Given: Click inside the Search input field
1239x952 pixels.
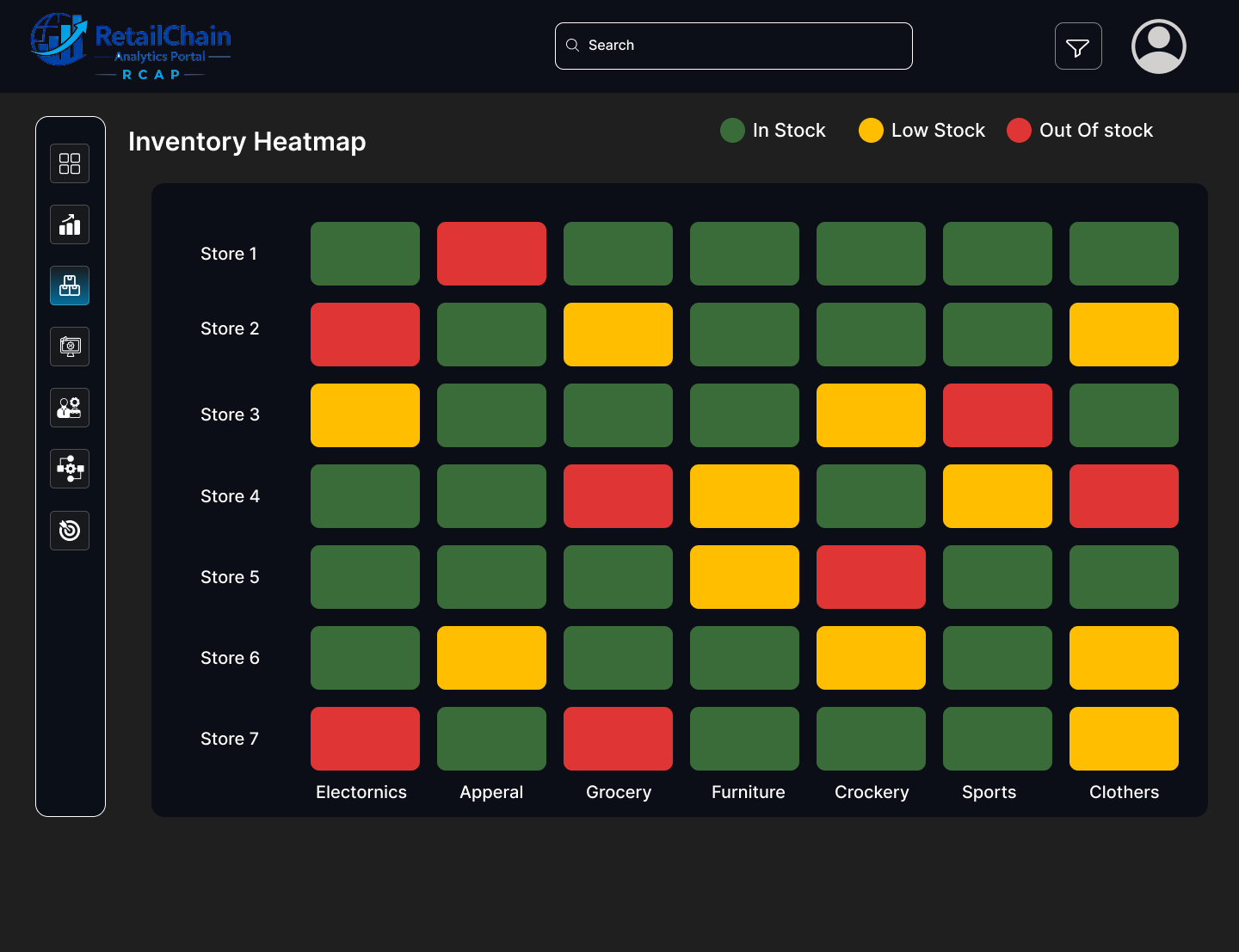Looking at the screenshot, I should [733, 46].
